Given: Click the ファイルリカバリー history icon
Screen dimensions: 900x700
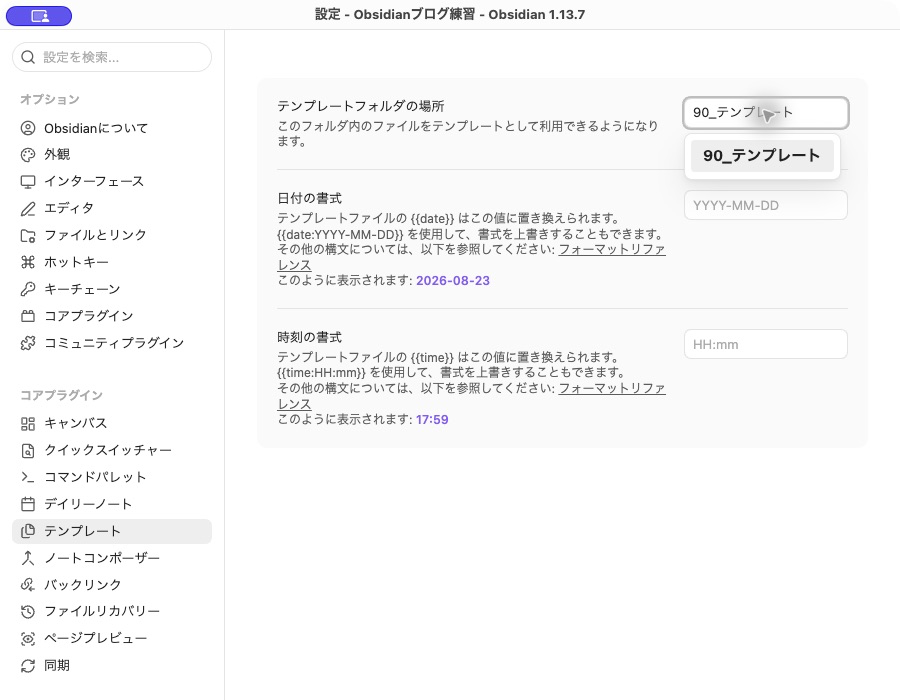Looking at the screenshot, I should [28, 612].
